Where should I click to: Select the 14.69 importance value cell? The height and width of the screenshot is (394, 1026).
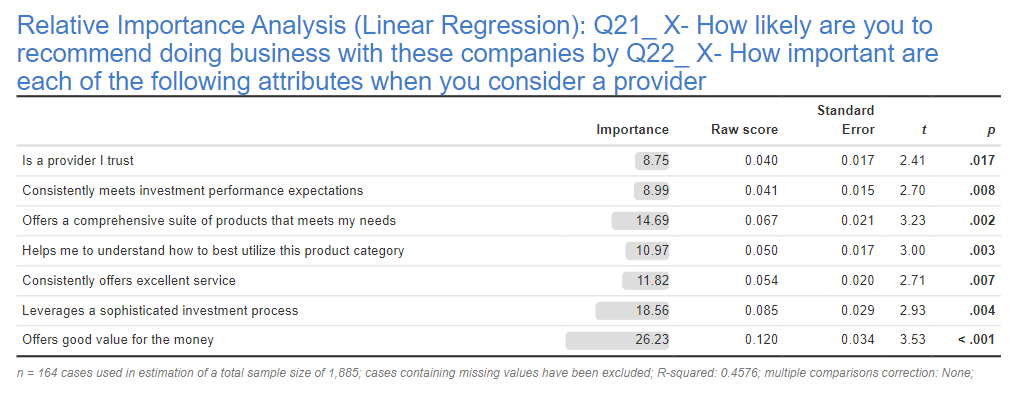click(640, 221)
